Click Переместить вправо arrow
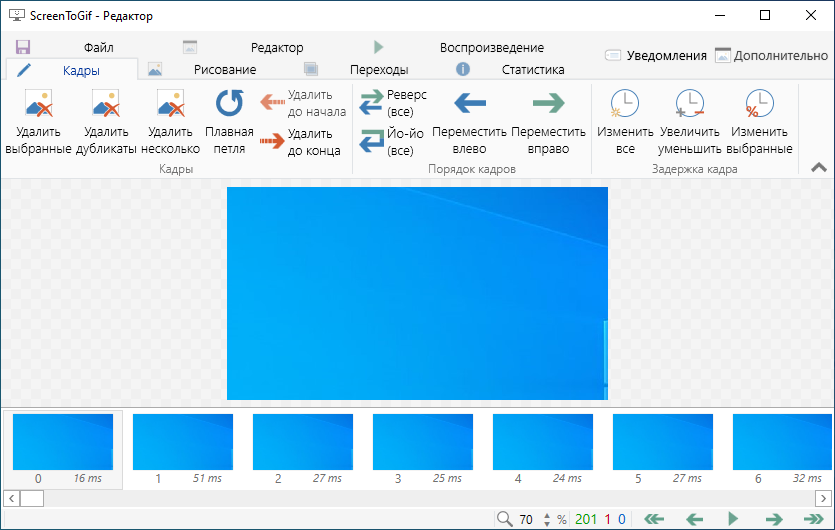Viewport: 835px width, 530px height. (x=549, y=103)
